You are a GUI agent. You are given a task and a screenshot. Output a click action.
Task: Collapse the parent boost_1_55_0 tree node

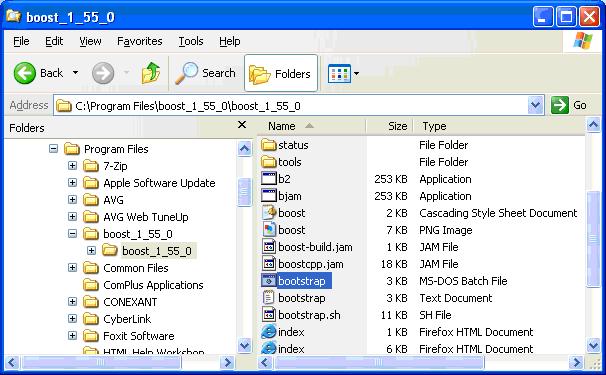click(72, 234)
